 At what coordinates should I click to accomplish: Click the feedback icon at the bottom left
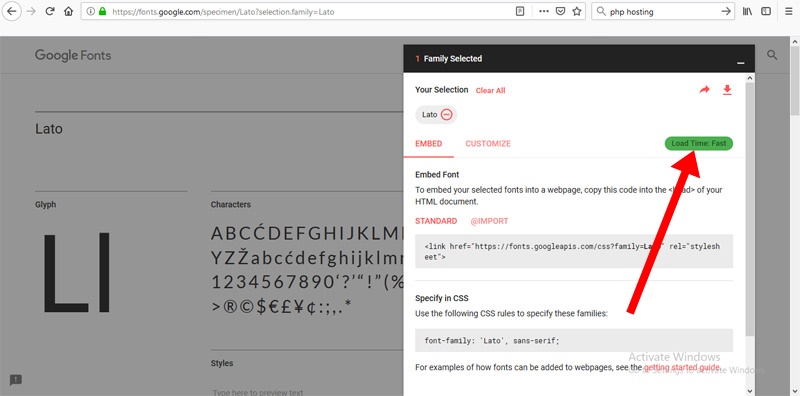[16, 380]
